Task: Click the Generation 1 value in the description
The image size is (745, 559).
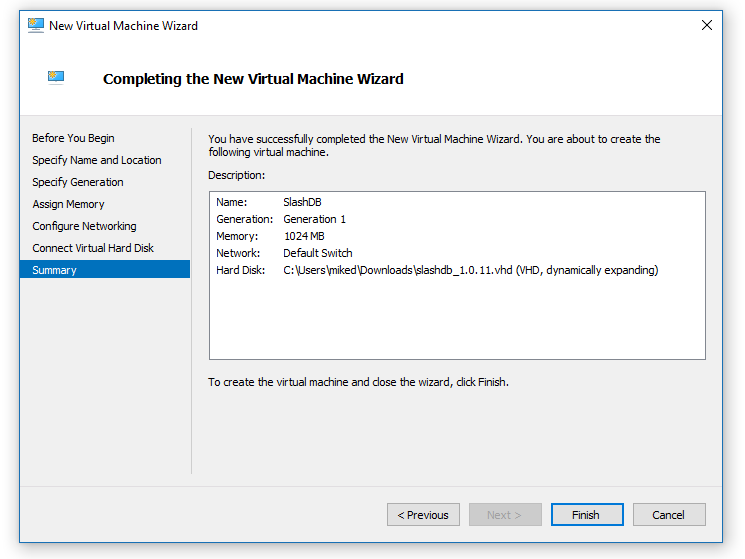Action: pyautogui.click(x=314, y=219)
